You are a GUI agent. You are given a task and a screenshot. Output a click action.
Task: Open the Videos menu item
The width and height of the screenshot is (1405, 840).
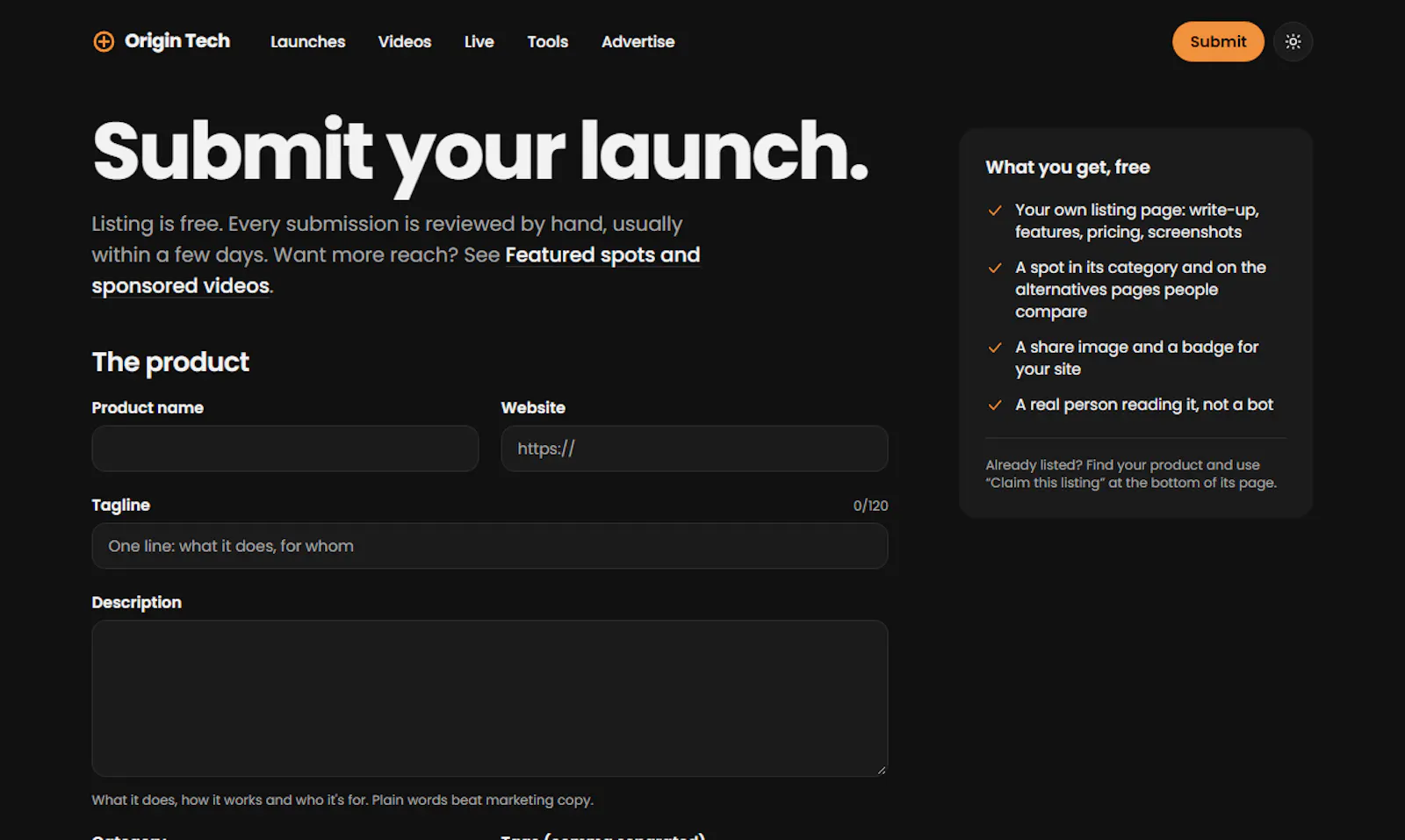405,41
